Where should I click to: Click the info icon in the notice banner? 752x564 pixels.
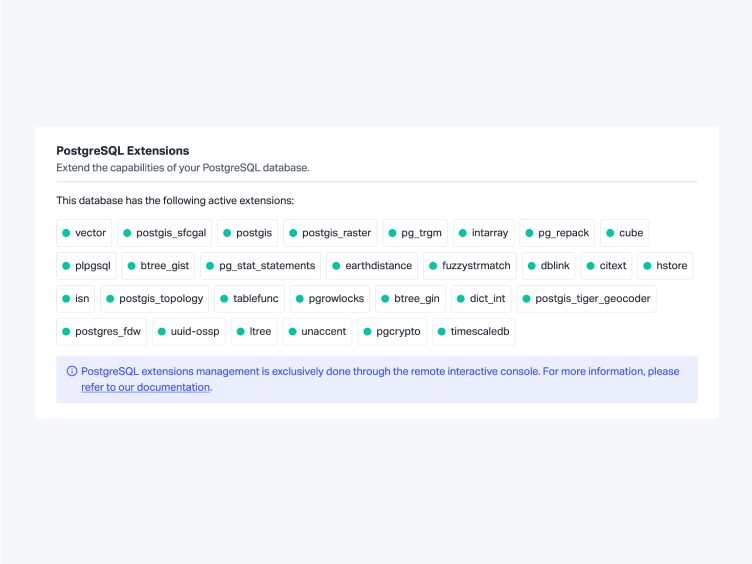[x=72, y=371]
